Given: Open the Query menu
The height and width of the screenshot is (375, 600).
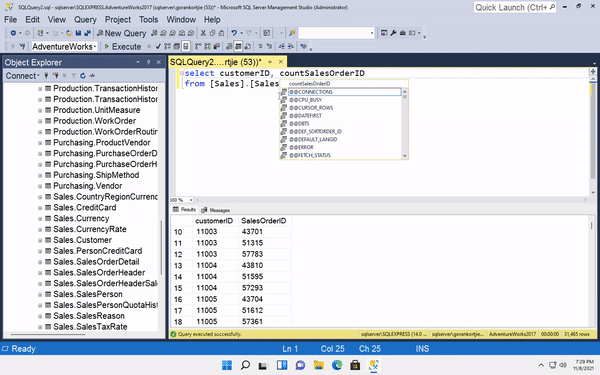Looking at the screenshot, I should [x=85, y=20].
